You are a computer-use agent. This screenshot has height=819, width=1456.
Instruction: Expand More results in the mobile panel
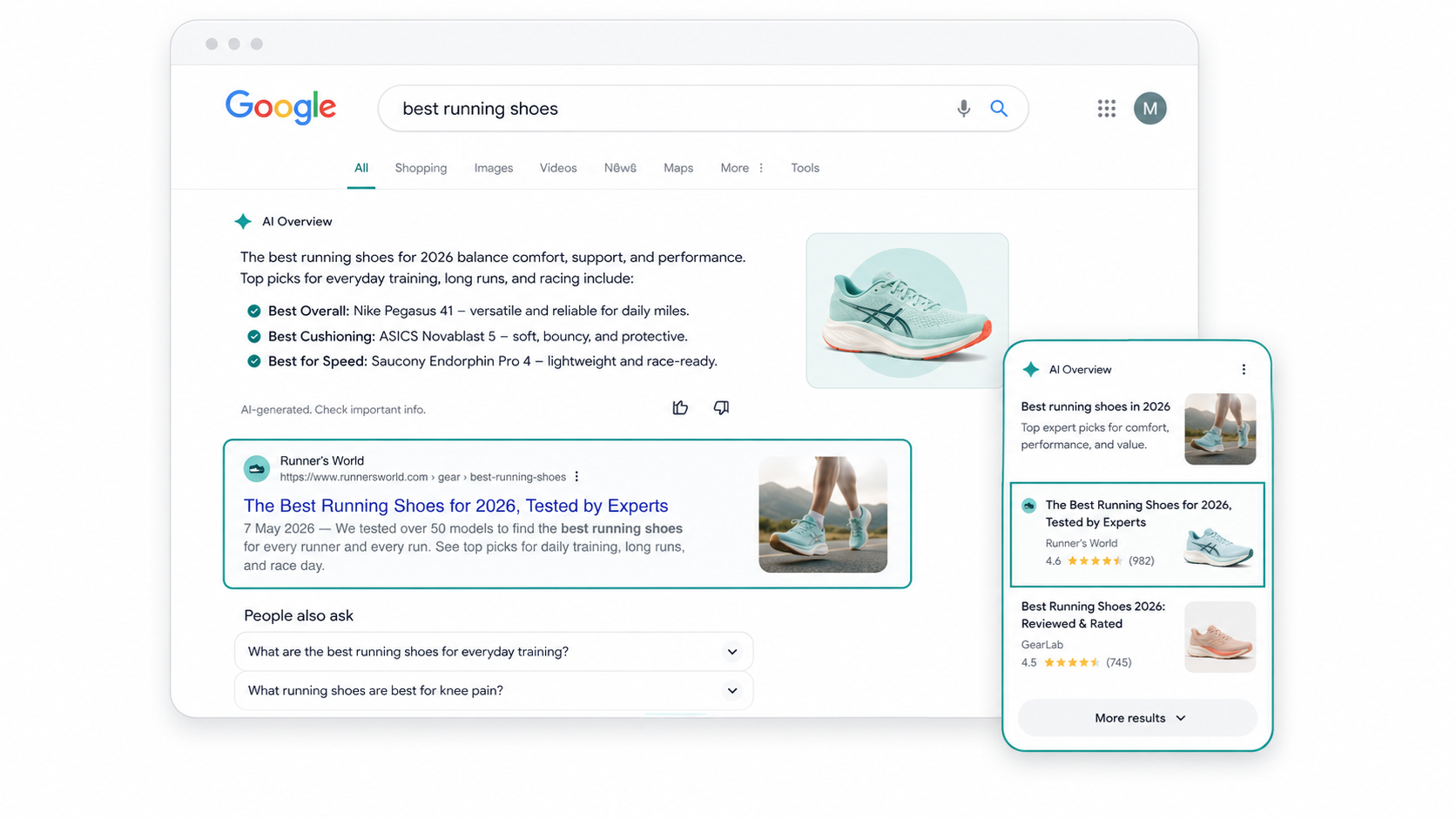point(1138,718)
